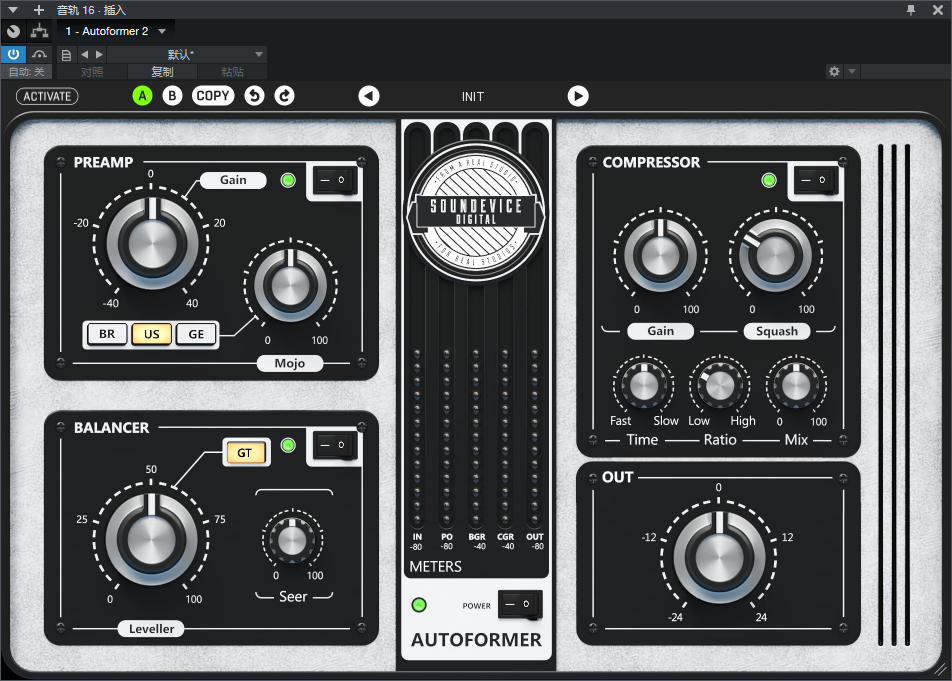Viewport: 952px width, 681px height.
Task: Select preset slot B
Action: (172, 96)
